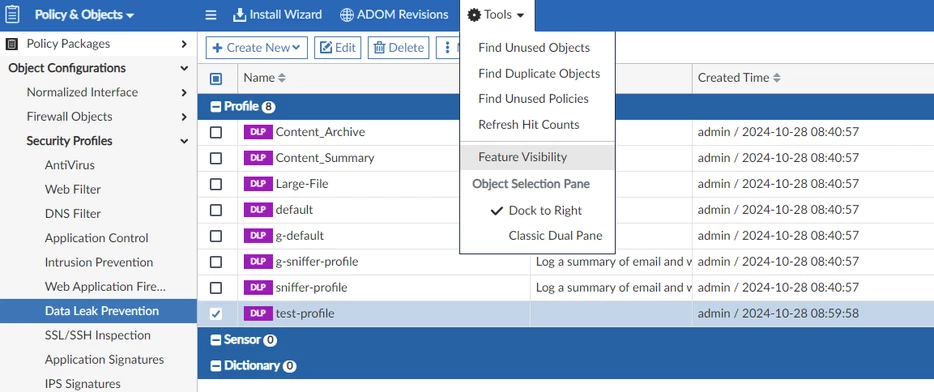This screenshot has height=392, width=934.
Task: Open the Install Wizard
Action: pos(277,15)
